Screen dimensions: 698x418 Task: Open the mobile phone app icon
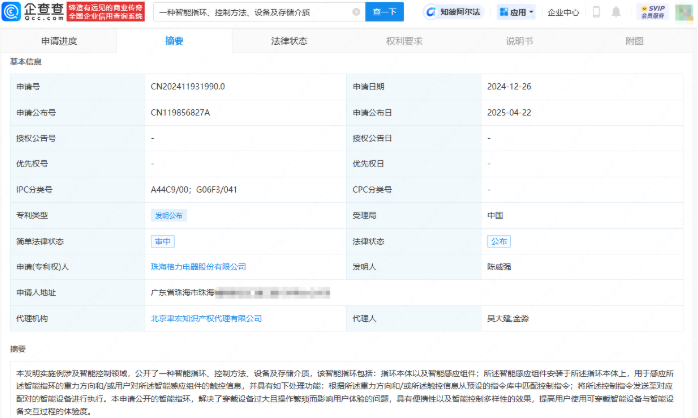597,12
